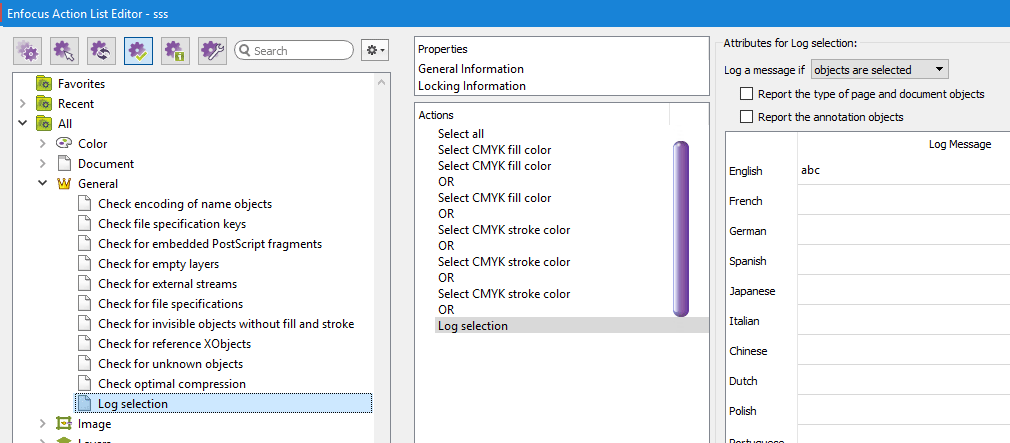The image size is (1010, 443).
Task: Click the Properties header
Action: (x=443, y=49)
